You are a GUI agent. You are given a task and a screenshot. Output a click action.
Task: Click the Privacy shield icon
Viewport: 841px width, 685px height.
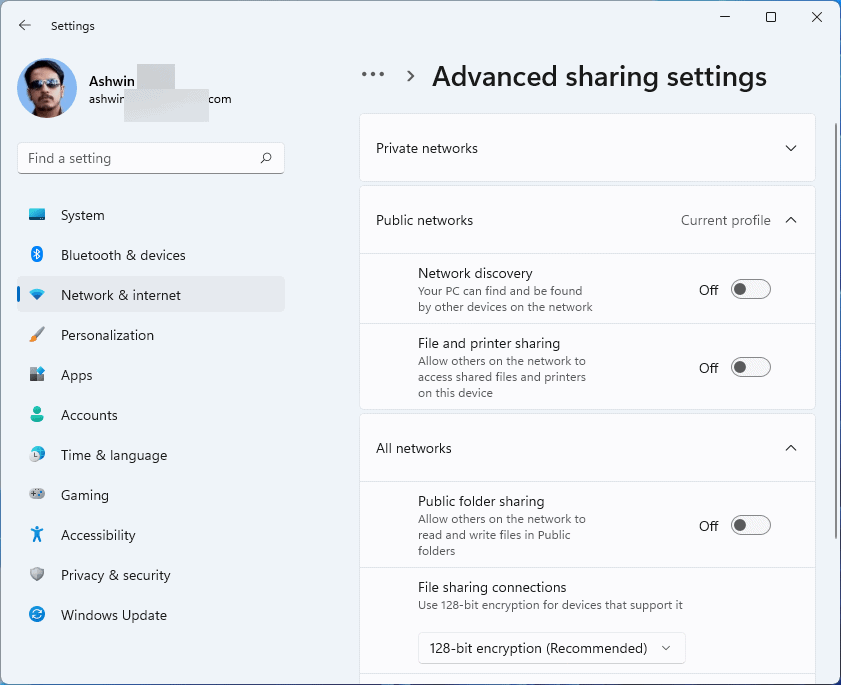pyautogui.click(x=37, y=574)
